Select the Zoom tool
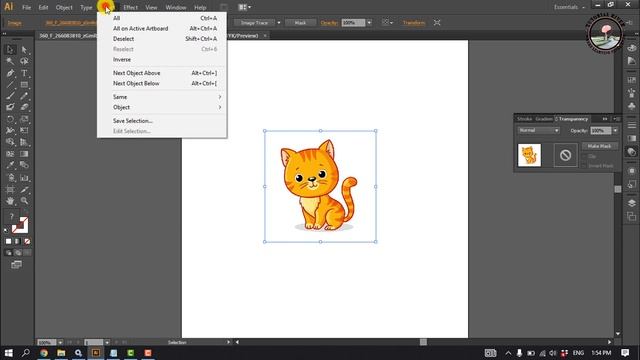Image resolution: width=640 pixels, height=360 pixels. point(24,201)
